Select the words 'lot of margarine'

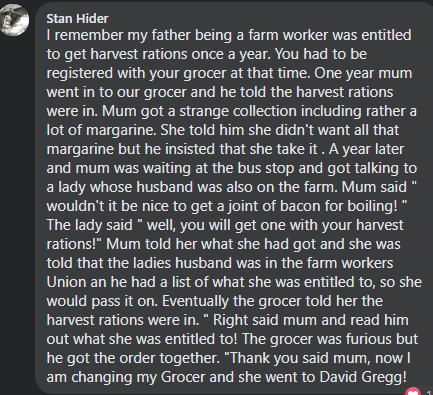[x=101, y=130]
